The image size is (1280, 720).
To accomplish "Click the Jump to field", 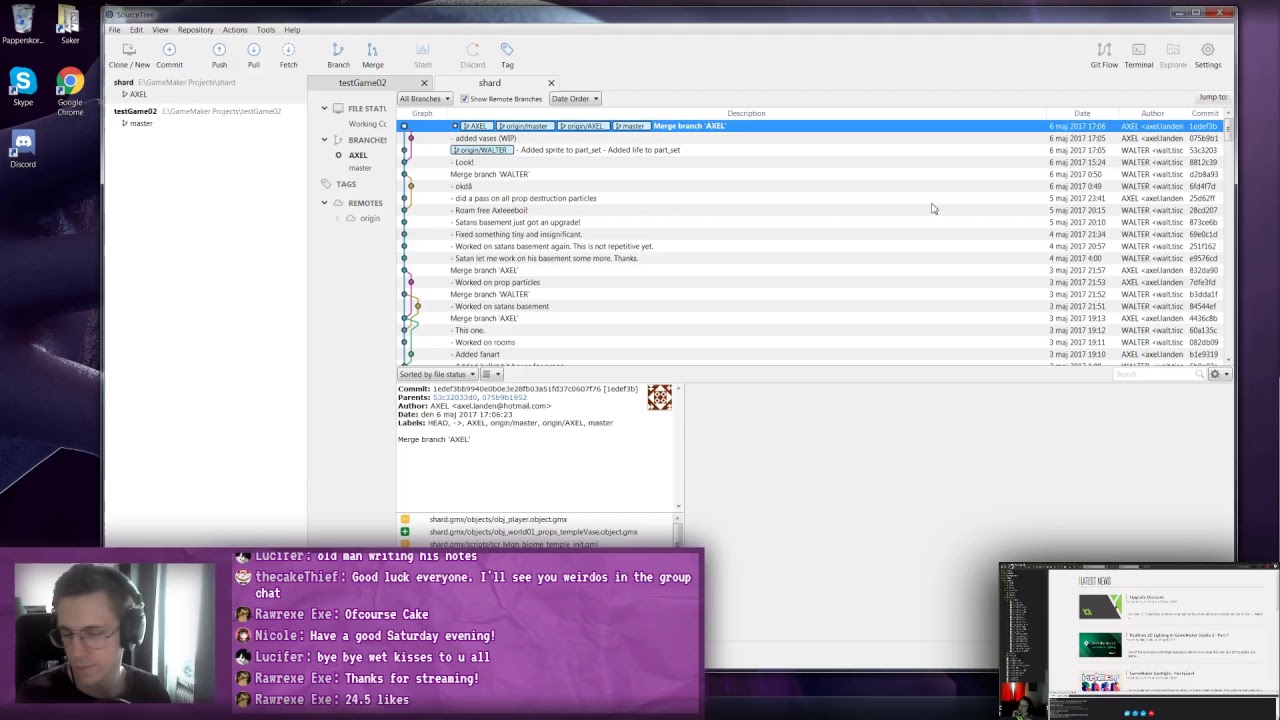I will [x=1213, y=98].
